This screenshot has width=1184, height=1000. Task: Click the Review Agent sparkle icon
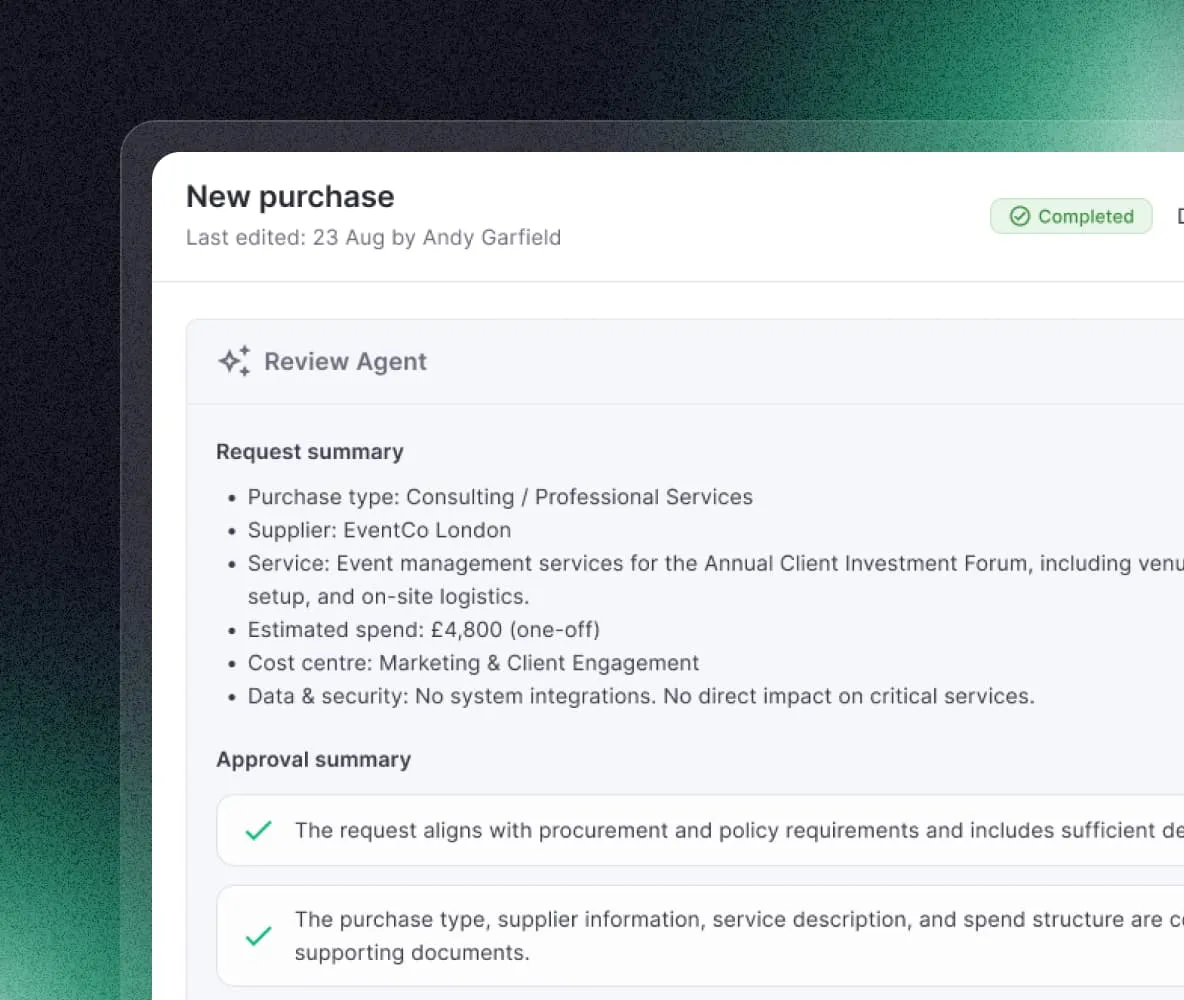click(x=234, y=361)
